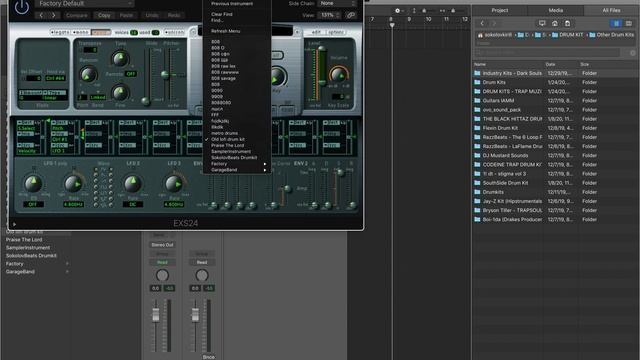The width and height of the screenshot is (640, 360).
Task: Adjust the LFO 3 Rate knob
Action: coord(174,184)
